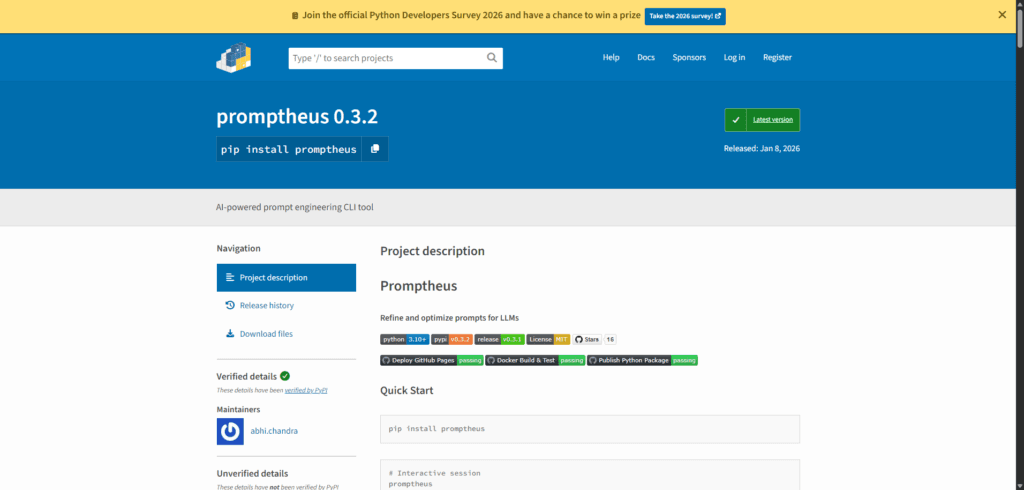Click the AI-powered prompt engineering summary

pos(295,208)
